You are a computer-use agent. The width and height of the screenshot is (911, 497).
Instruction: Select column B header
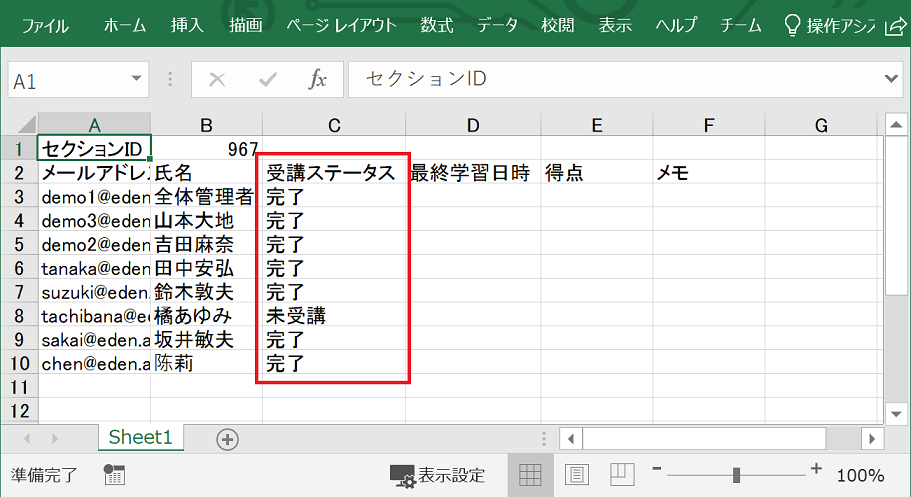[x=206, y=124]
